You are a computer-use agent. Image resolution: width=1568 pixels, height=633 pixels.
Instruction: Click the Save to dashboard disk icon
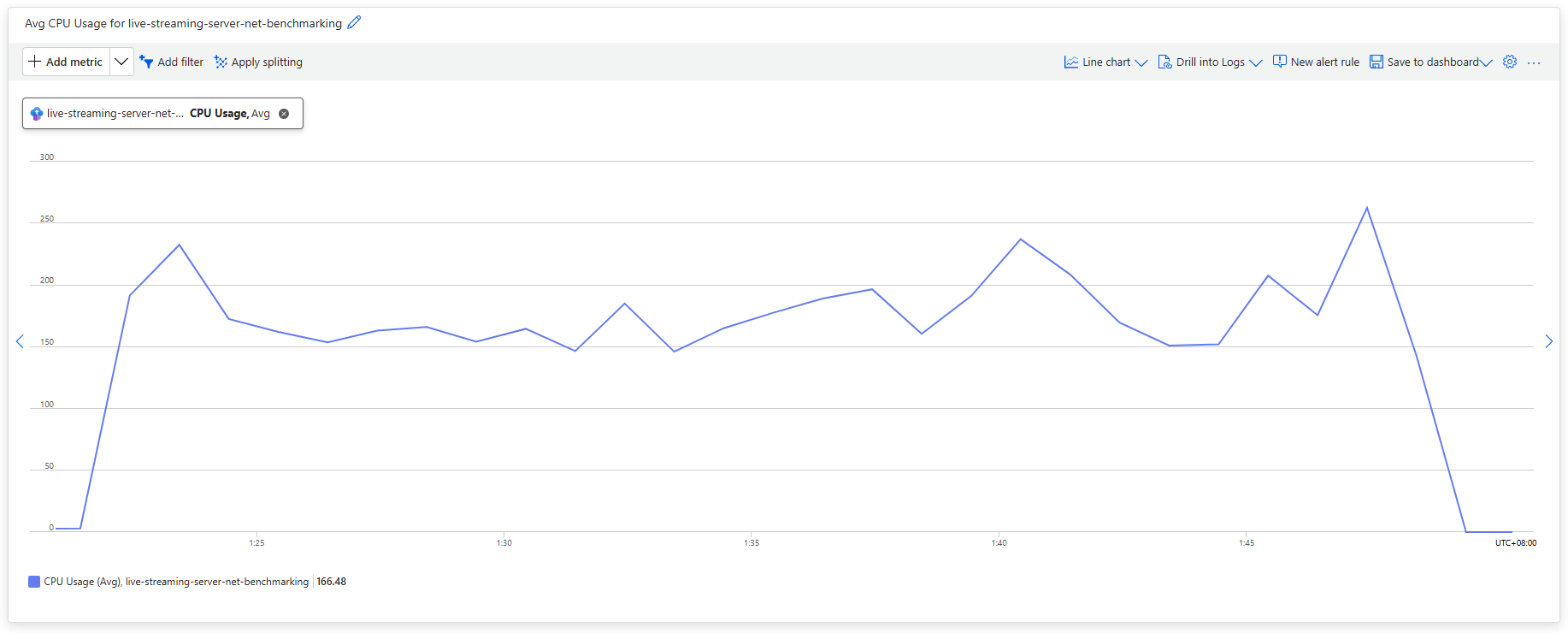pos(1376,62)
